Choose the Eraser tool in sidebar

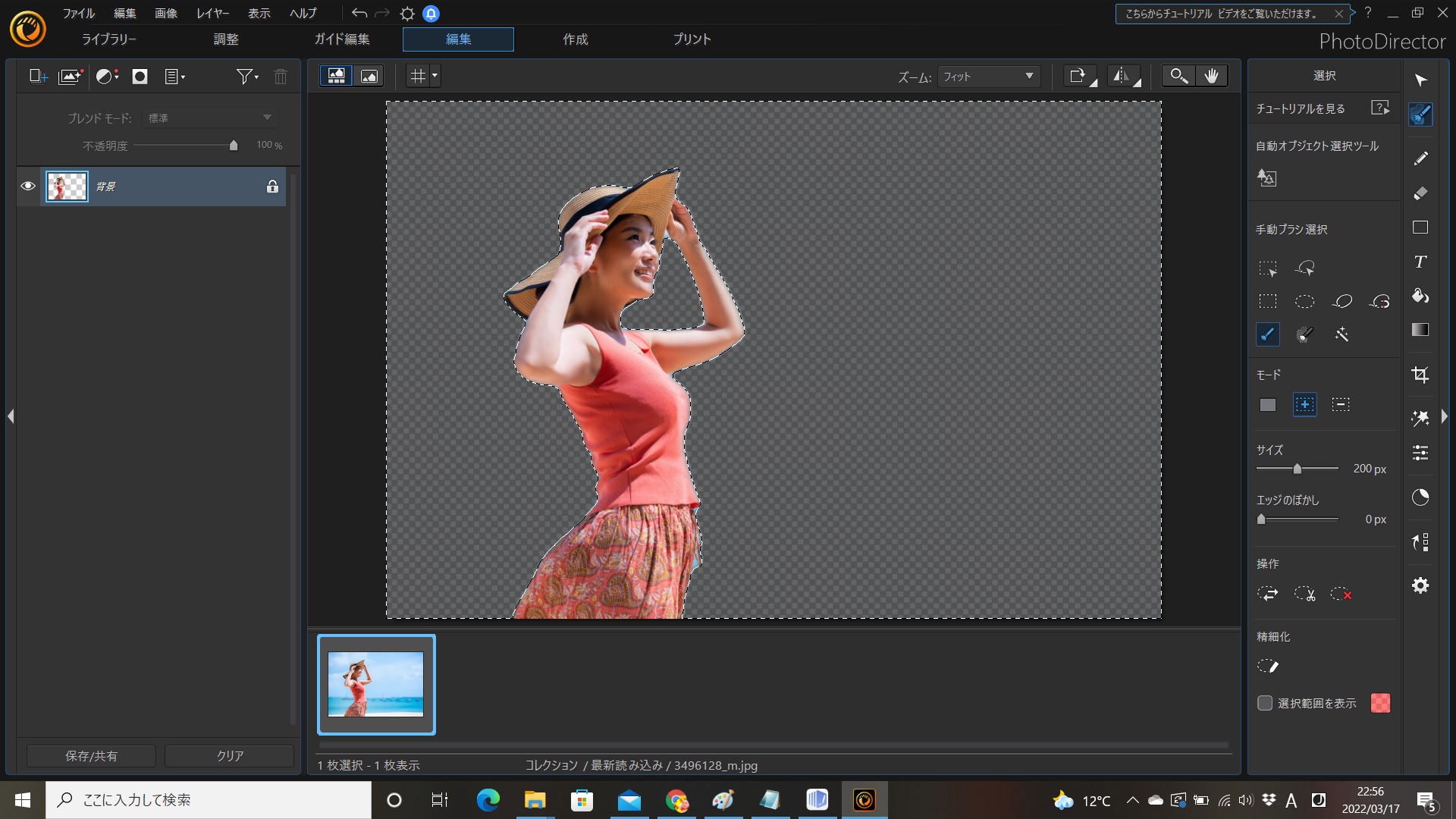coord(1420,193)
